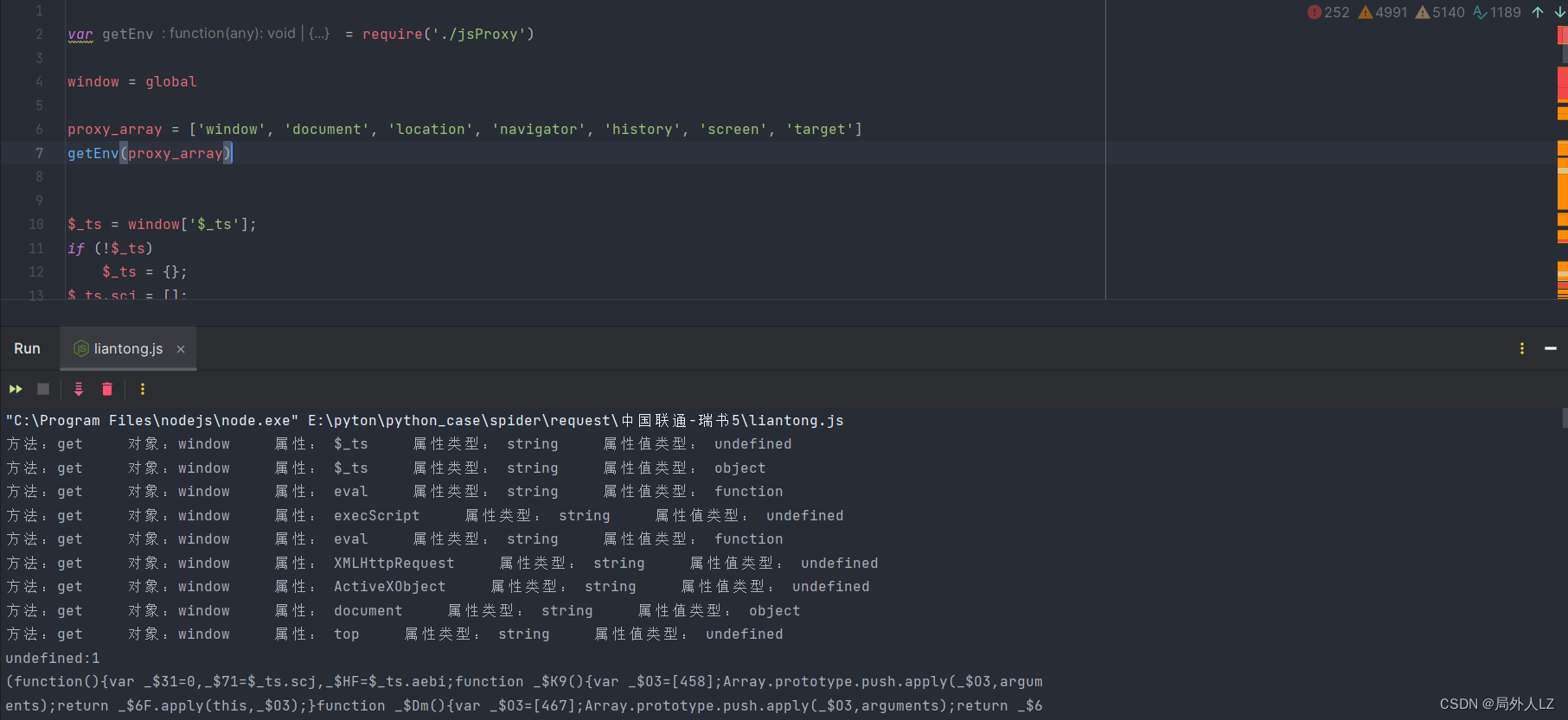Viewport: 1568px width, 720px height.
Task: Click the weak warning count 5140
Action: (1440, 12)
